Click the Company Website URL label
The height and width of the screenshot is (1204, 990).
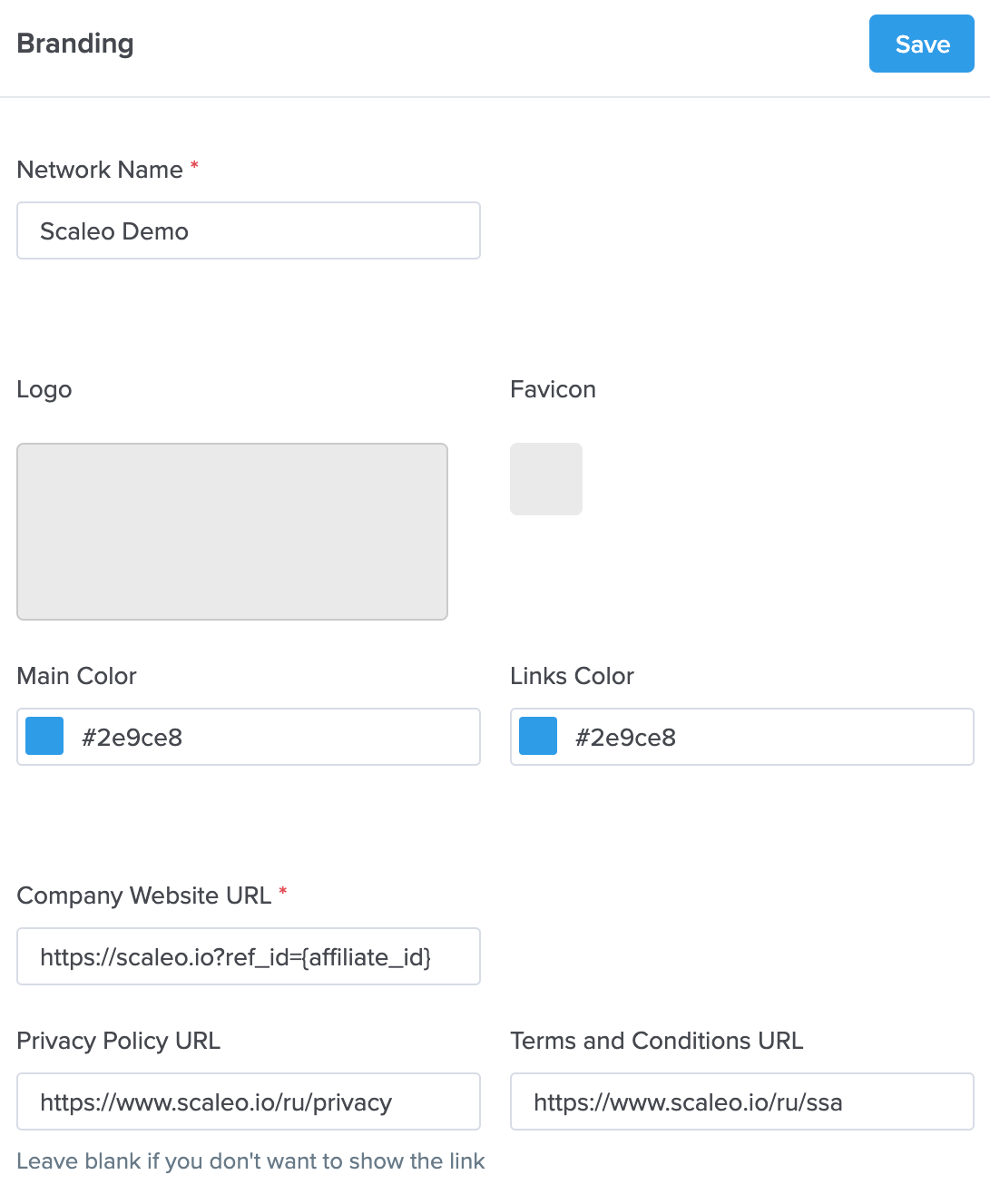(x=143, y=896)
